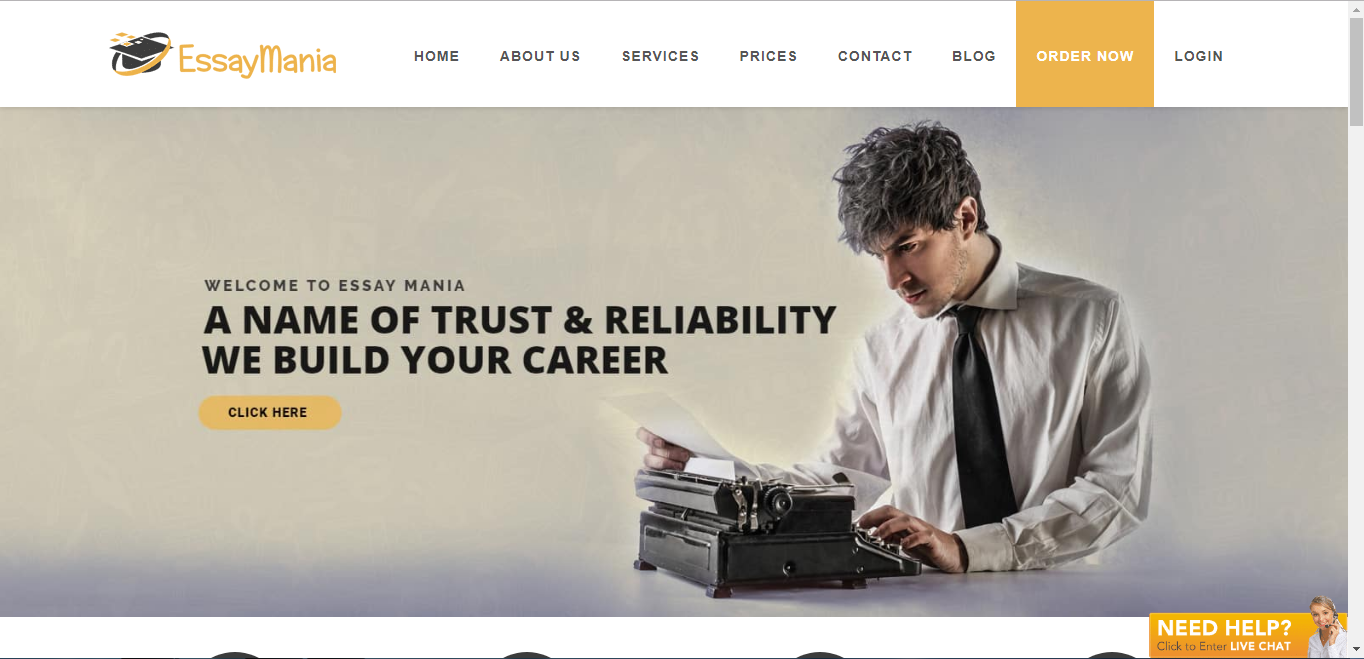The image size is (1364, 659).
Task: Go to the HOME page
Action: pos(437,56)
